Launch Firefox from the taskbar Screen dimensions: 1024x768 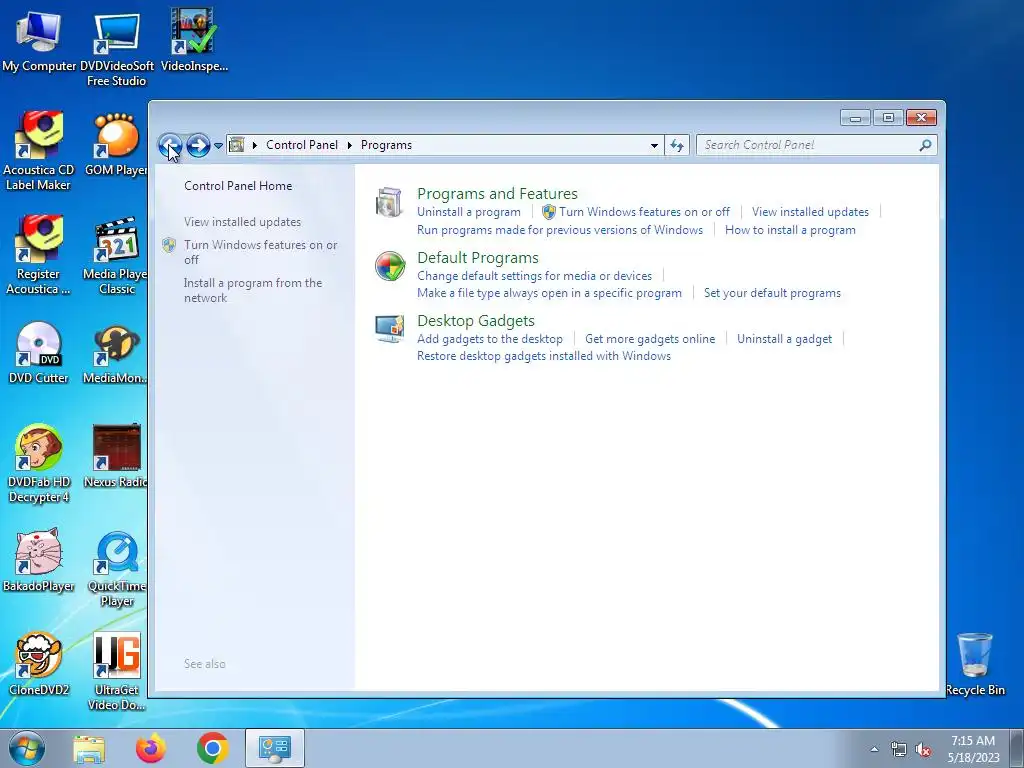[151, 748]
